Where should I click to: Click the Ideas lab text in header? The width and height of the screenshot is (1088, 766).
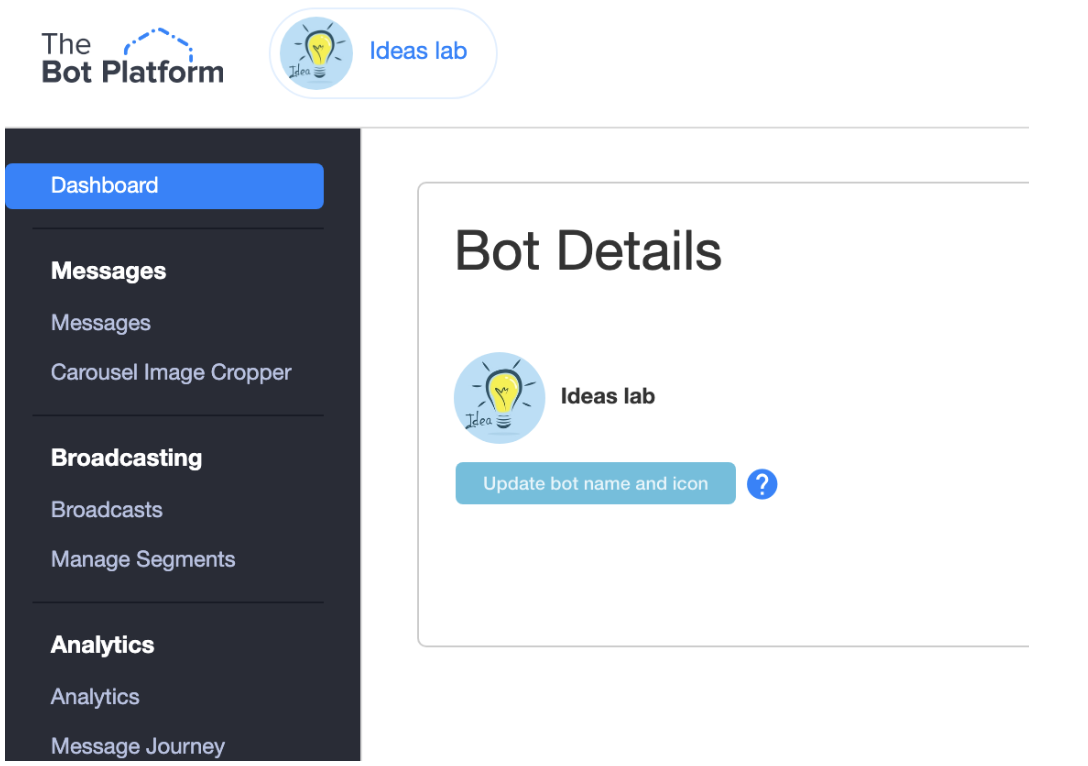(418, 51)
